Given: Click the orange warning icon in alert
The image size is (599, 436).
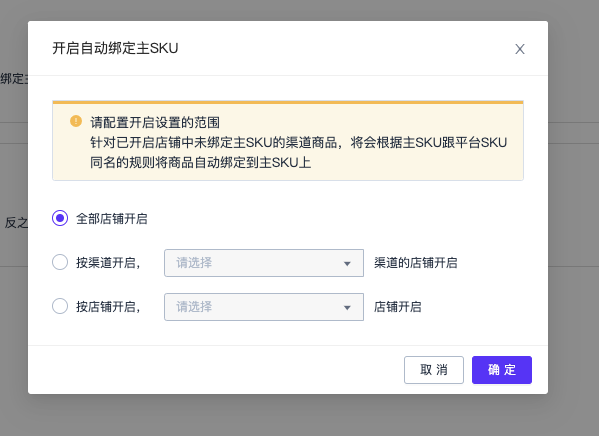Looking at the screenshot, I should [76, 121].
